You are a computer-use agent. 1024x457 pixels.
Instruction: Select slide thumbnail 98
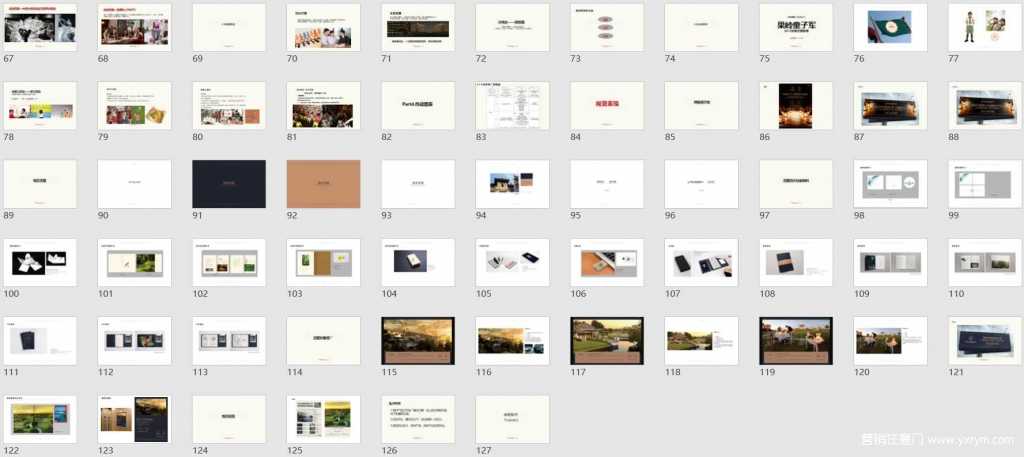click(891, 184)
